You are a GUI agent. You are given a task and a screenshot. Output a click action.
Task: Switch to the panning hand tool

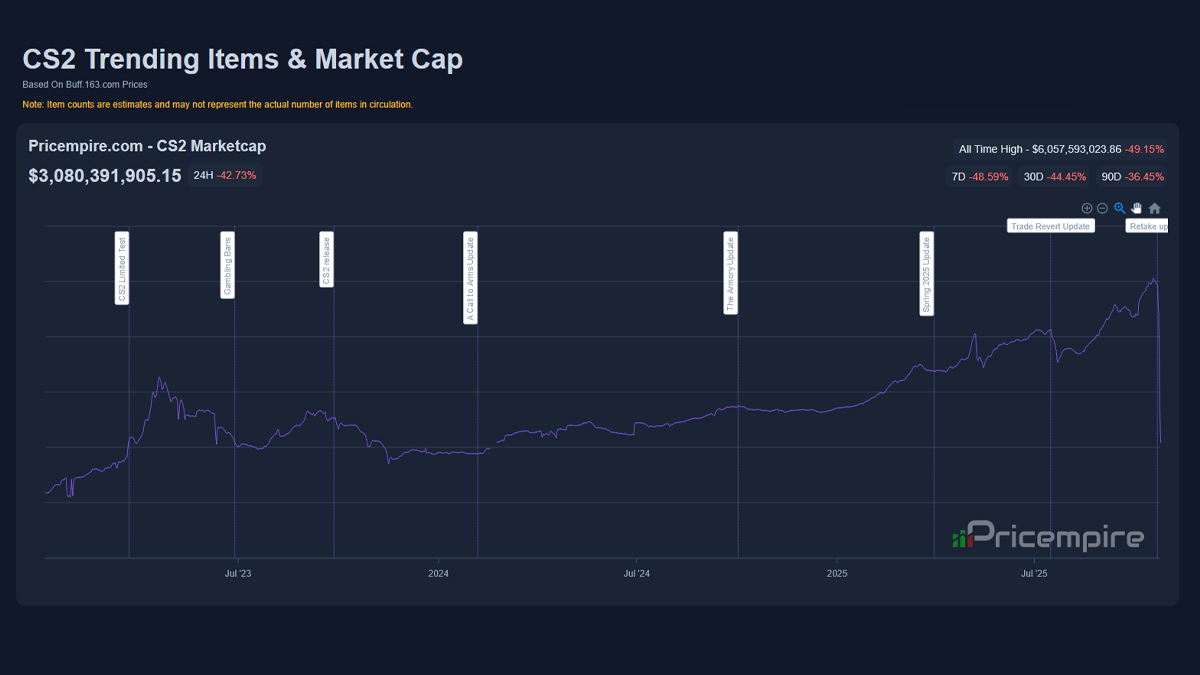tap(1137, 208)
